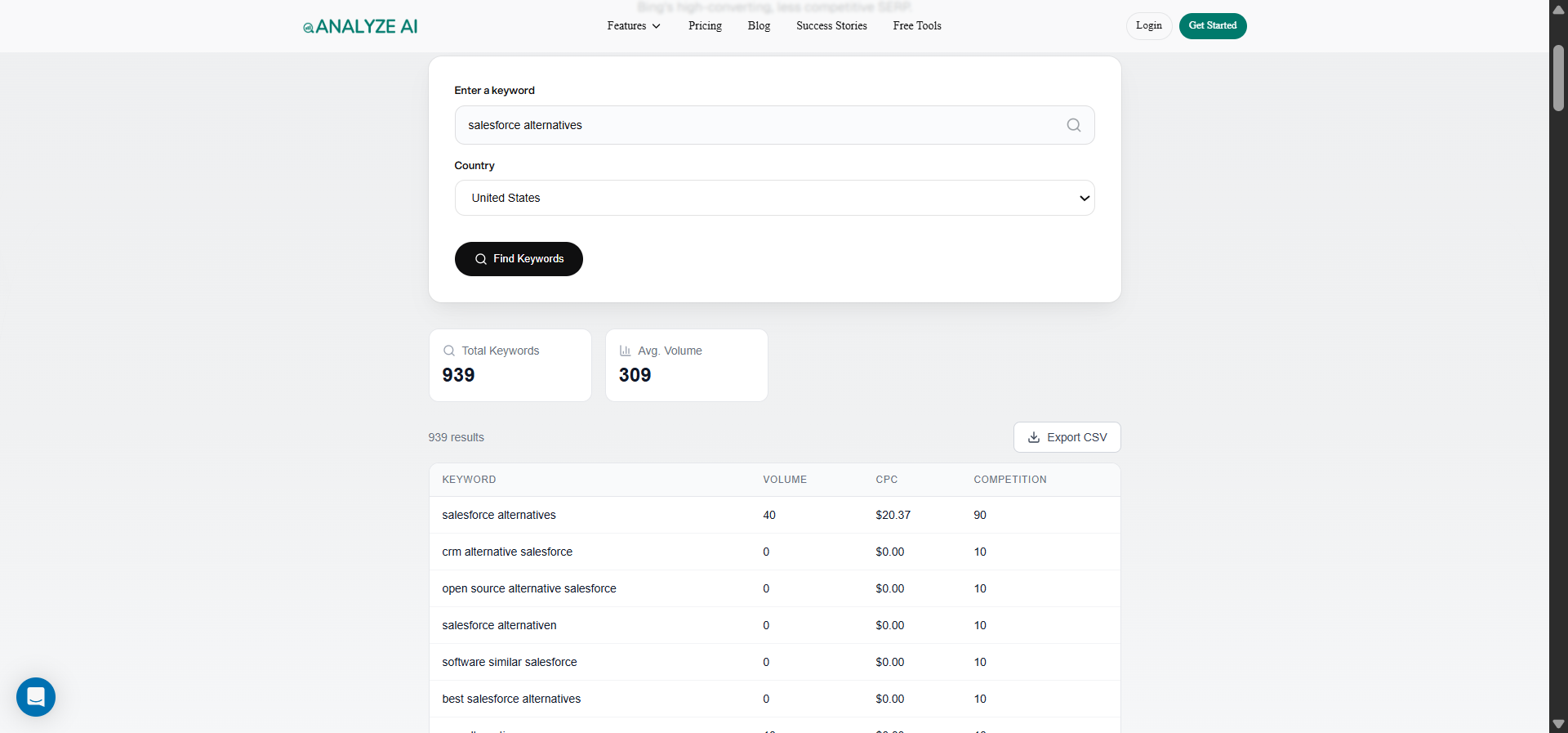Click the CPC column header
The image size is (1568, 733).
click(886, 480)
